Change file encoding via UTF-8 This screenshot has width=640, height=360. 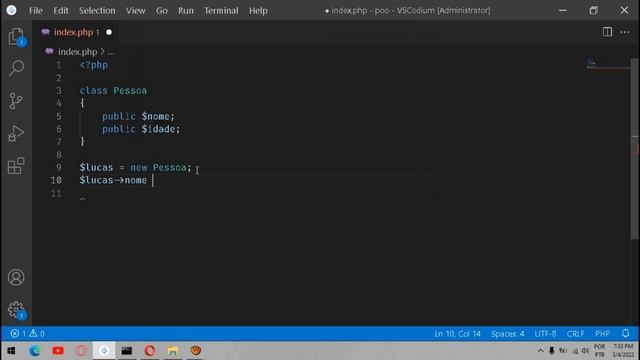click(545, 333)
